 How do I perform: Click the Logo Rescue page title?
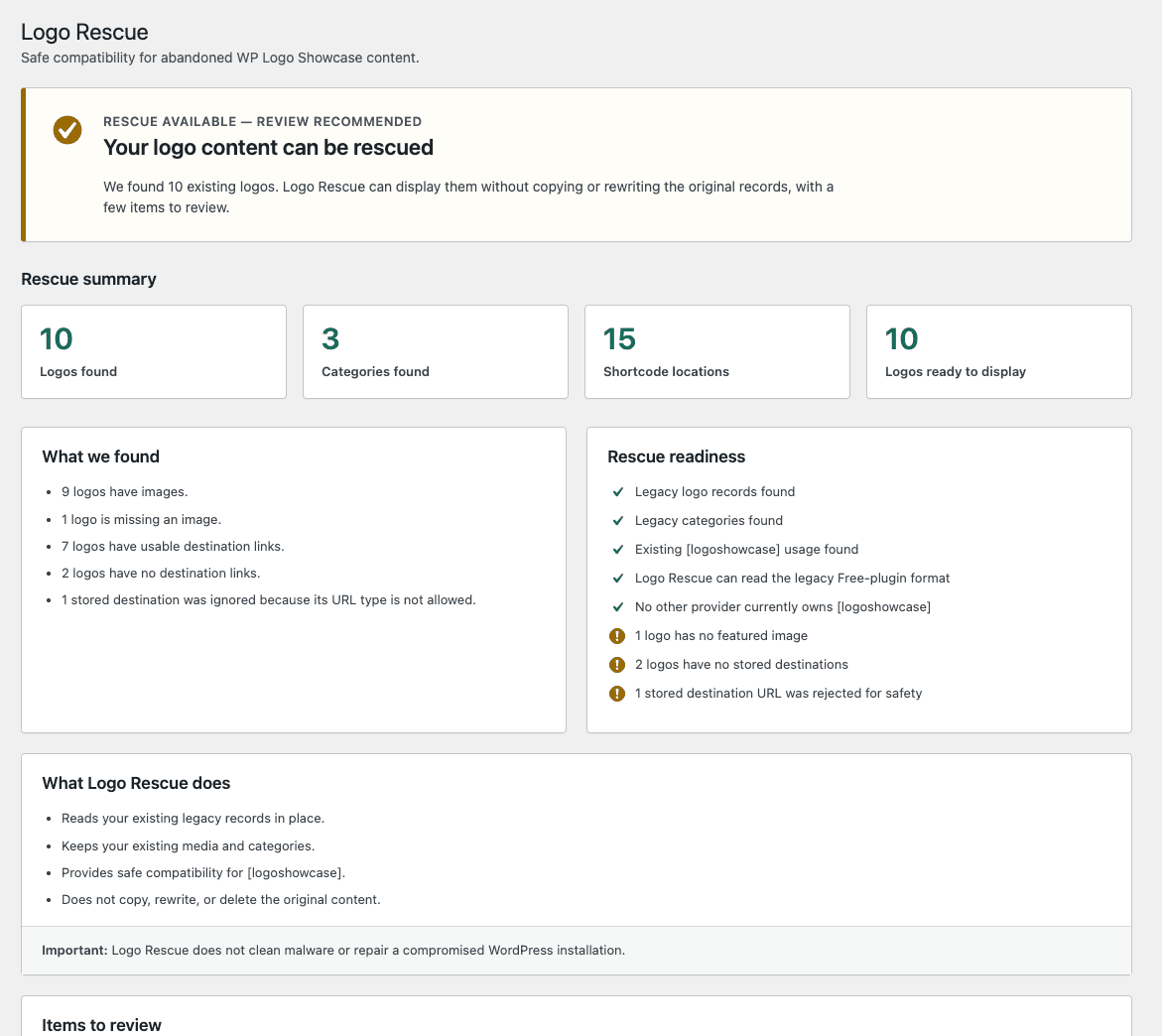[84, 32]
